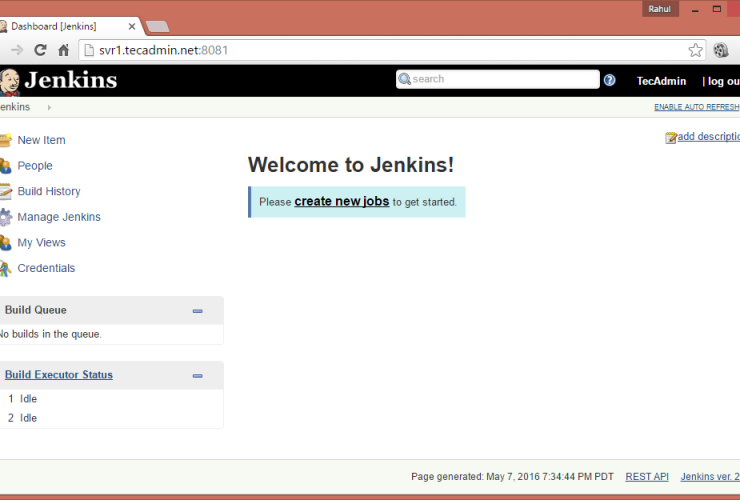
Task: Click the Jenkins butler logo
Action: [x=9, y=81]
